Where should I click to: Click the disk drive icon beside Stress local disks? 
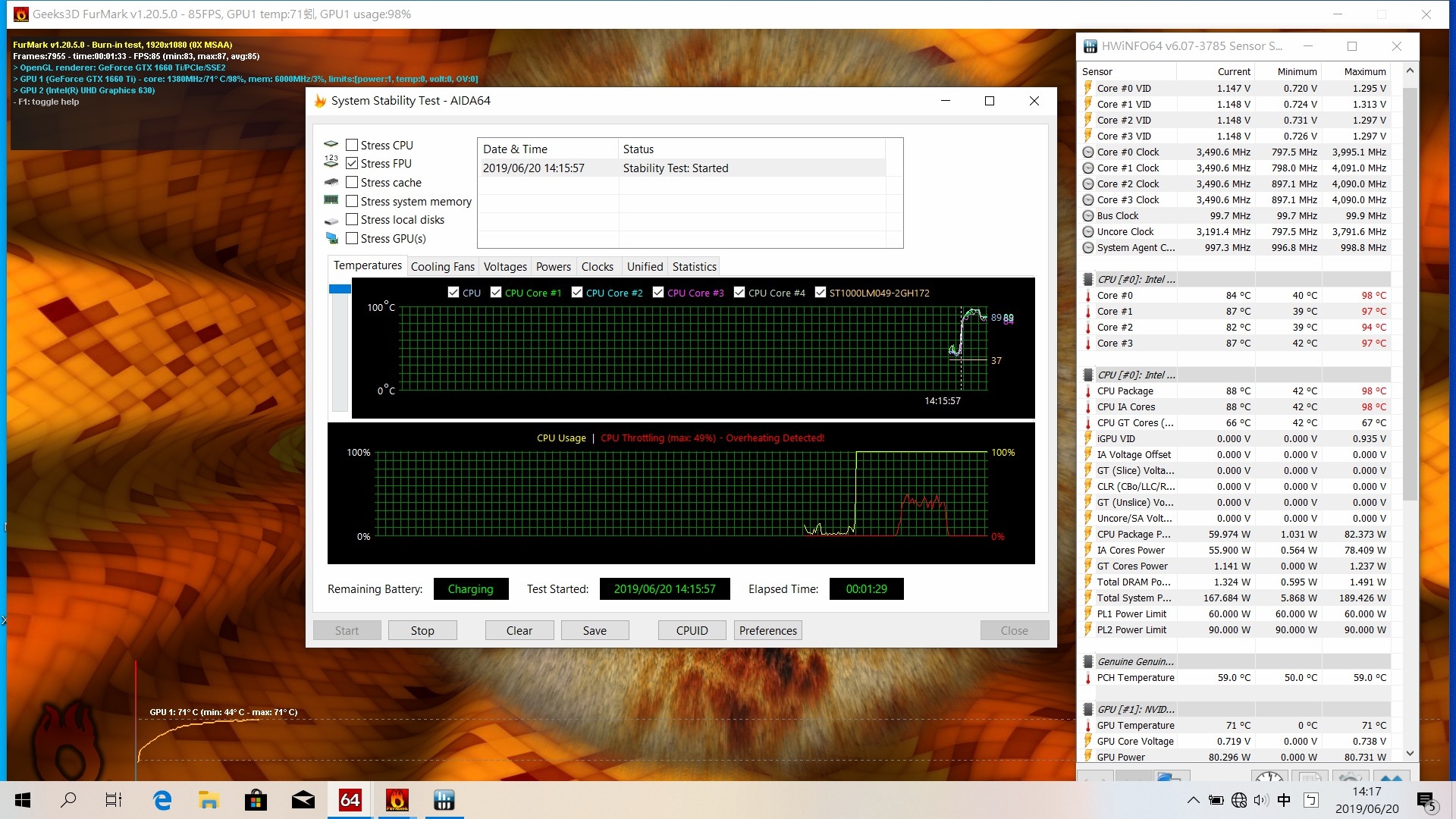331,221
